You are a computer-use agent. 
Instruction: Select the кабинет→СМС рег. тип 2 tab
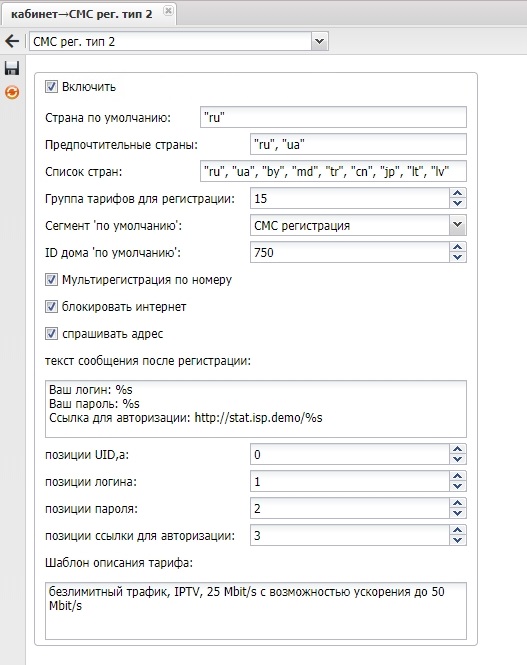(x=81, y=14)
